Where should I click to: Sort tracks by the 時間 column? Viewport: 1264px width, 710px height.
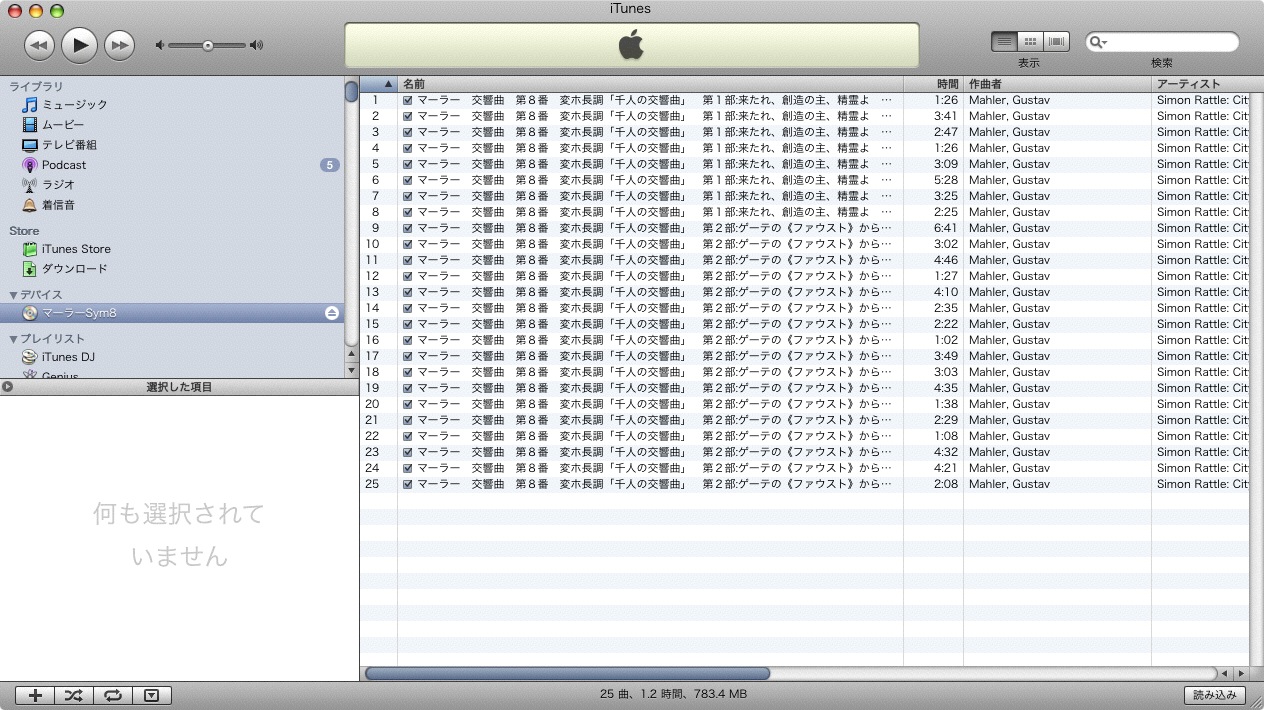933,84
